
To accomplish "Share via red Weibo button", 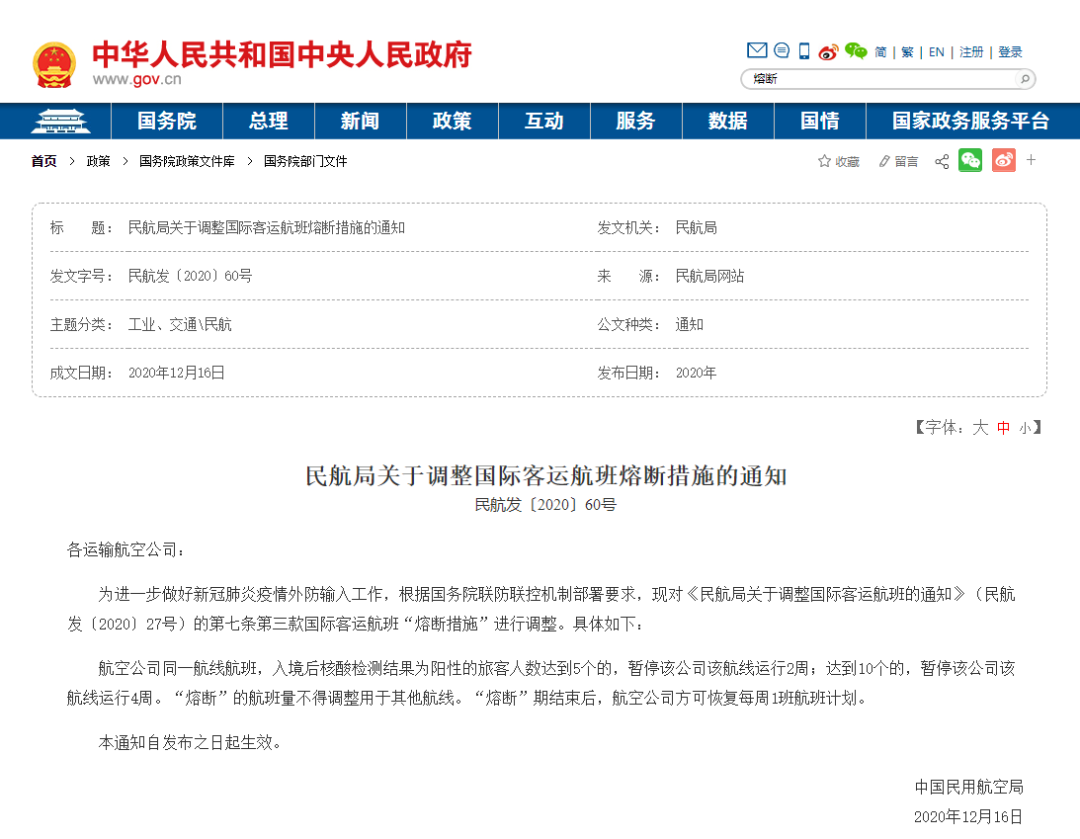I will [x=1004, y=160].
